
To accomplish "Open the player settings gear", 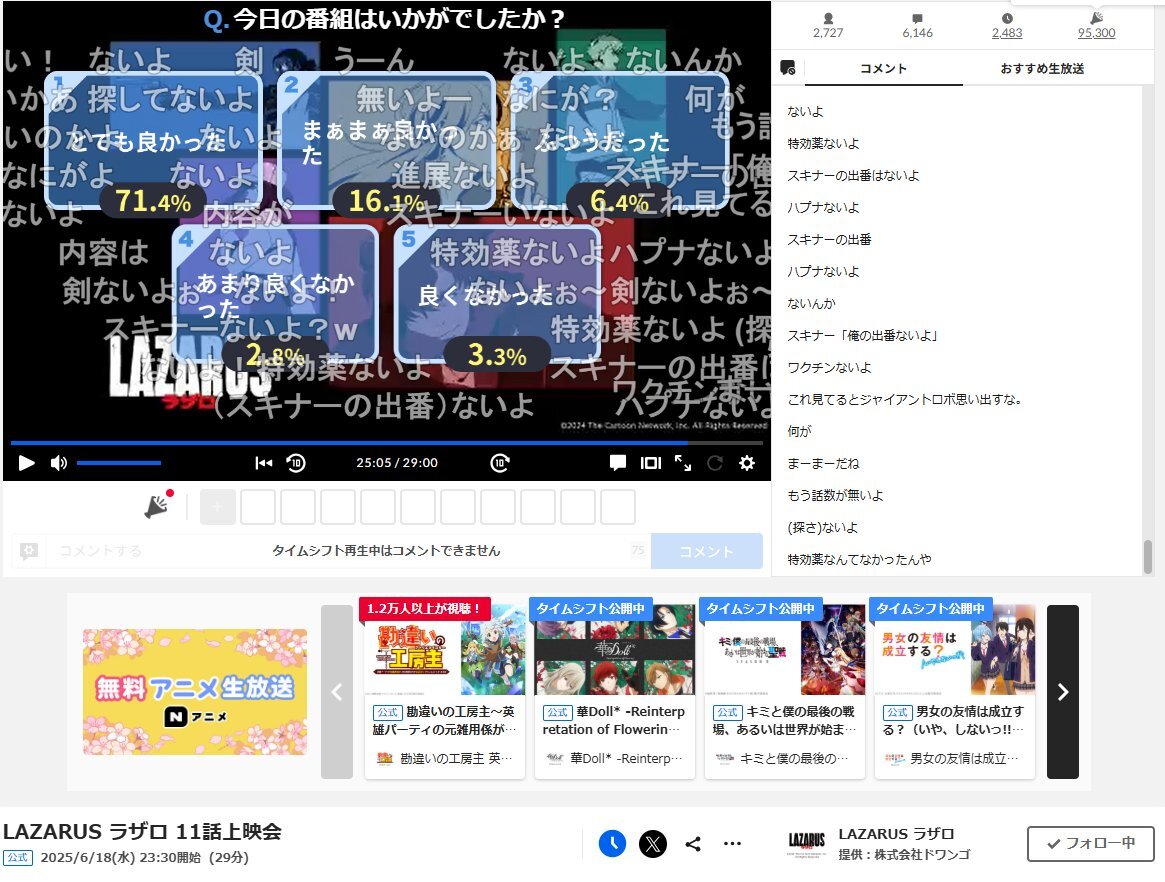I will point(747,463).
